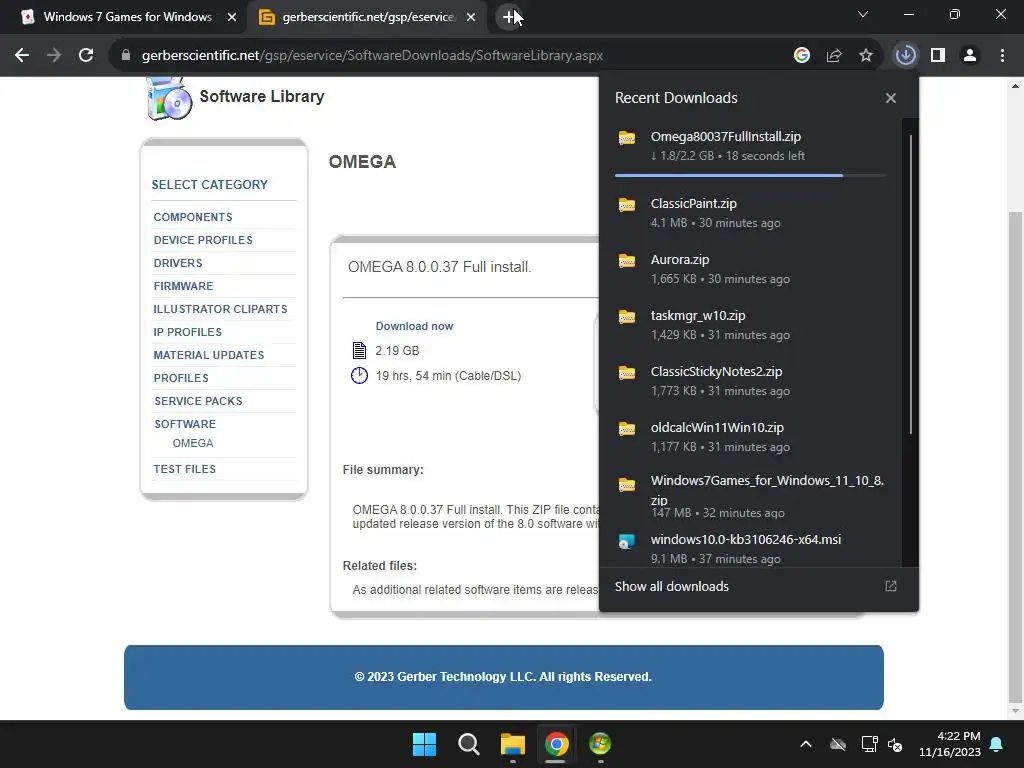Open a new browser tab
Screen dimensions: 1024x768
click(509, 17)
